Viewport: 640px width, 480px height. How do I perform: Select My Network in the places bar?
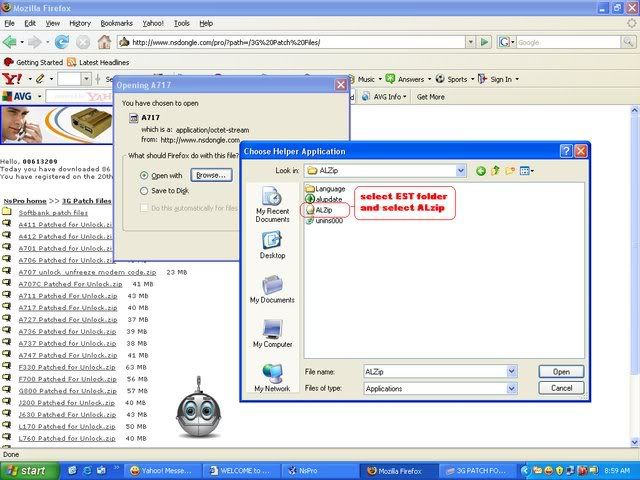tap(272, 378)
